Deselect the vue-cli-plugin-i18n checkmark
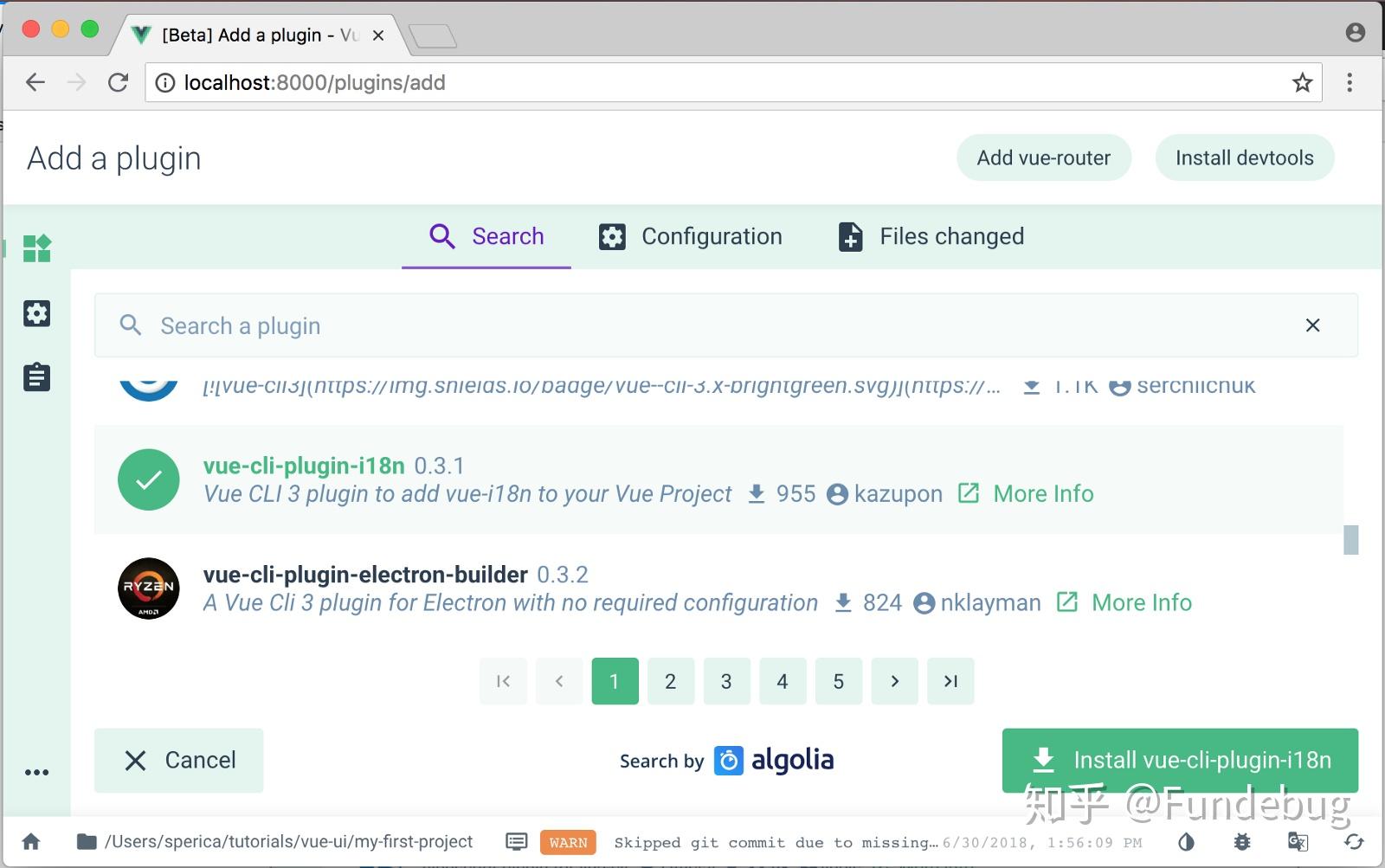Image resolution: width=1385 pixels, height=868 pixels. tap(148, 479)
